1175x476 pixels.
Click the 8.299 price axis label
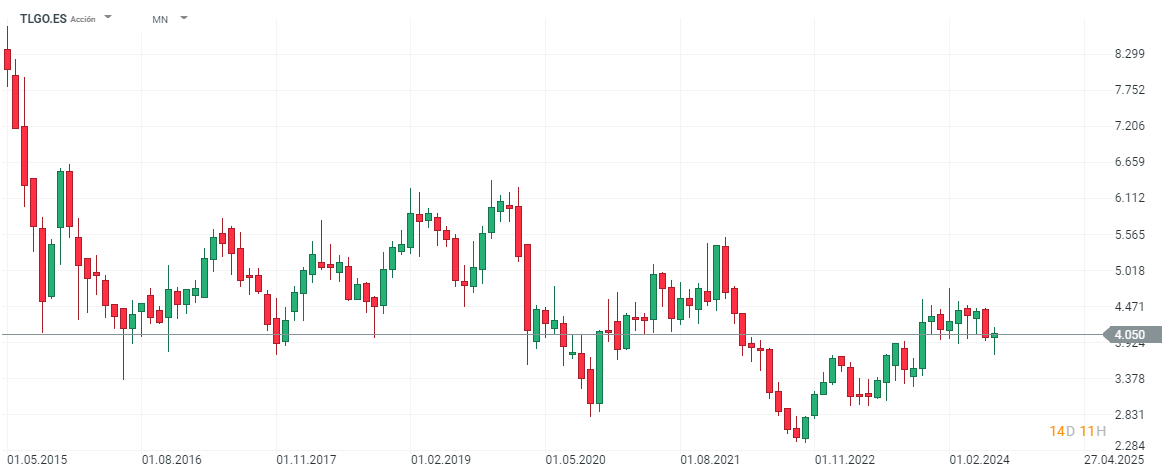pyautogui.click(x=1128, y=54)
